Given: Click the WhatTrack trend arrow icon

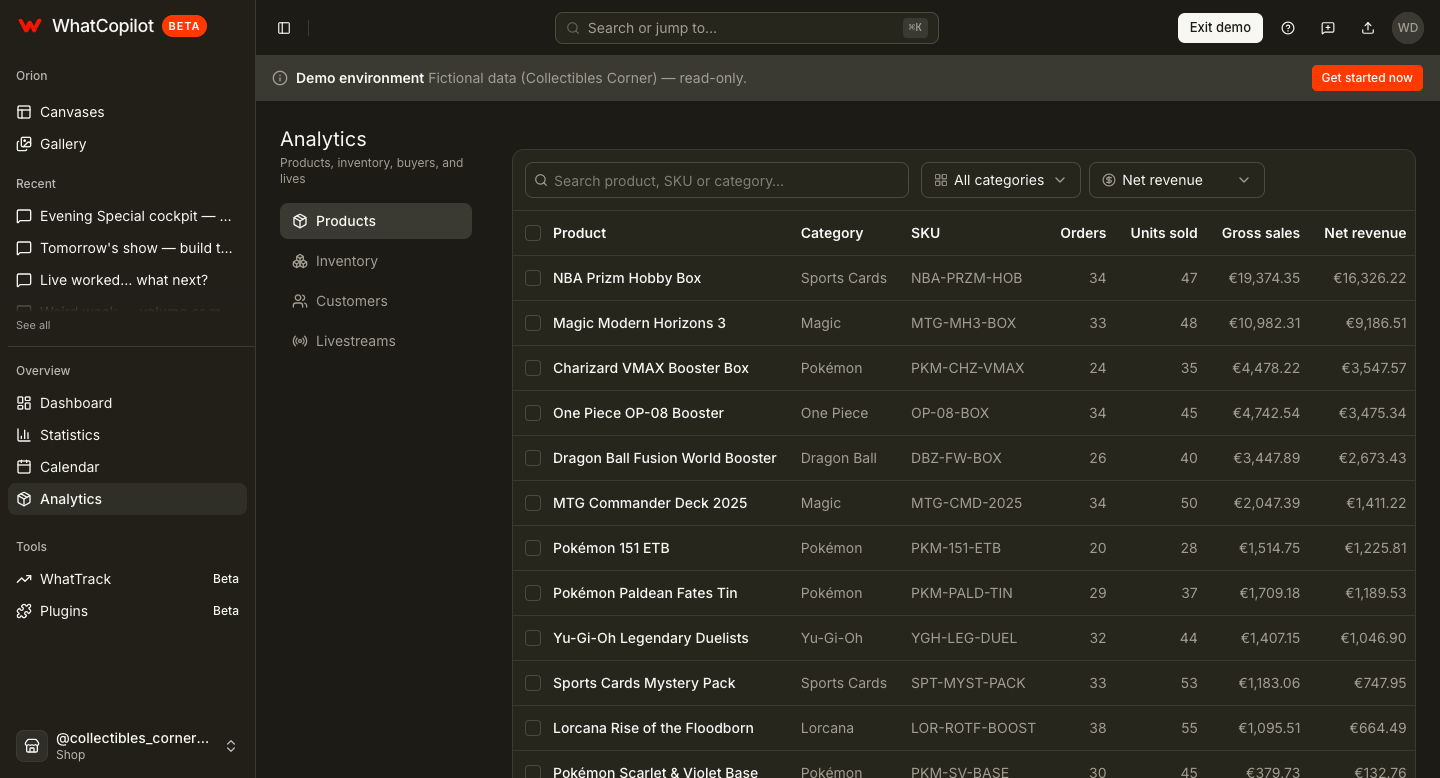Looking at the screenshot, I should coord(24,579).
